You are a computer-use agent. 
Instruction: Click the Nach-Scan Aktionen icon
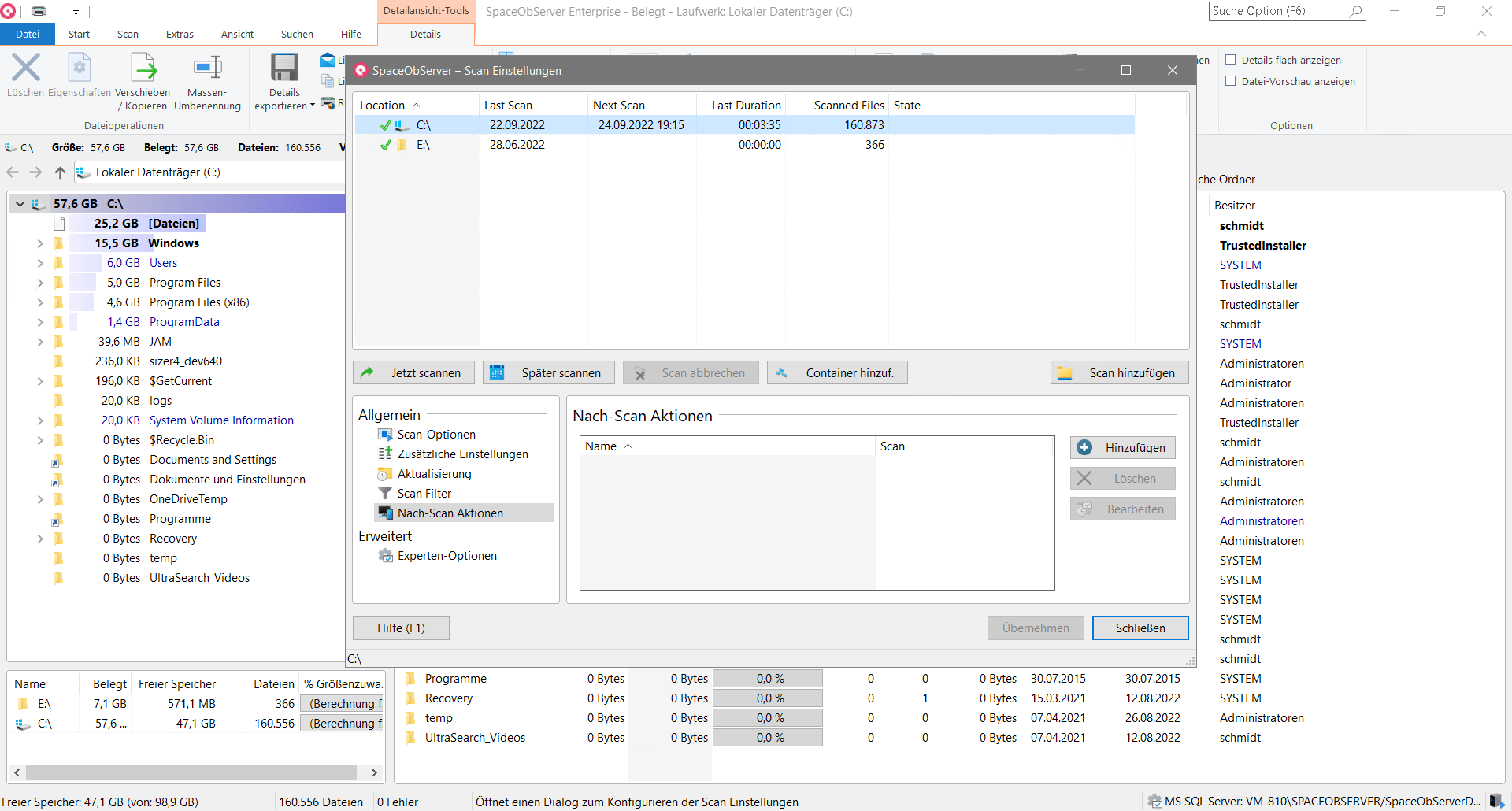coord(385,513)
